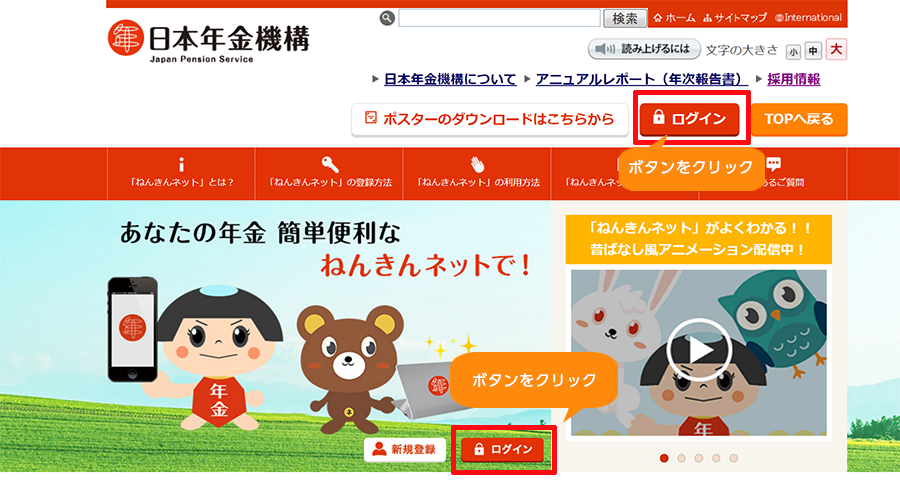
Task: Switch to the International site
Action: point(808,18)
